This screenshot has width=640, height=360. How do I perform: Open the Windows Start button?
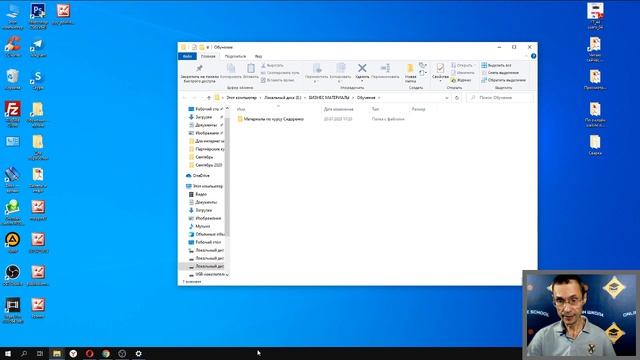pyautogui.click(x=7, y=353)
